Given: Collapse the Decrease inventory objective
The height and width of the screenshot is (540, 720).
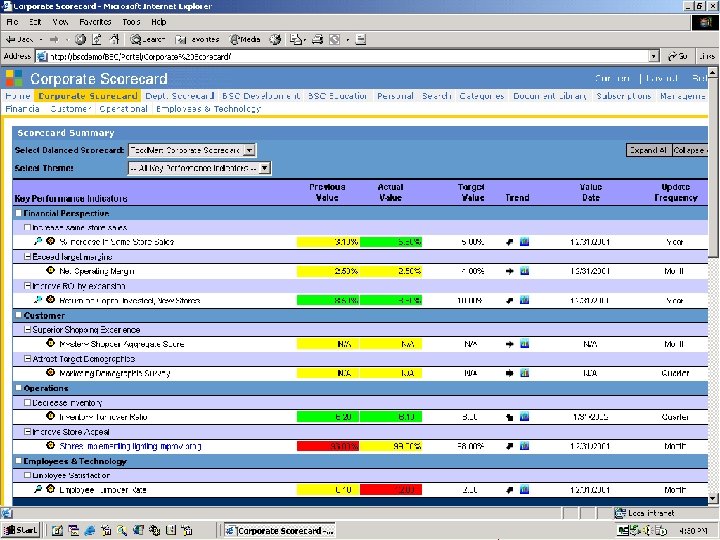Looking at the screenshot, I should (x=28, y=402).
